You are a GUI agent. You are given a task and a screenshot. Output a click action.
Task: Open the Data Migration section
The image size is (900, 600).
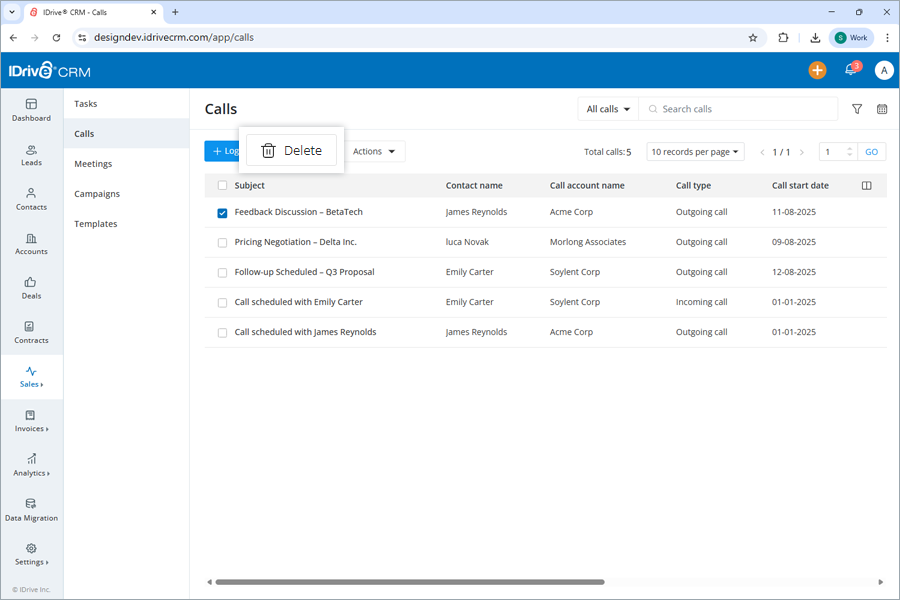(x=31, y=510)
